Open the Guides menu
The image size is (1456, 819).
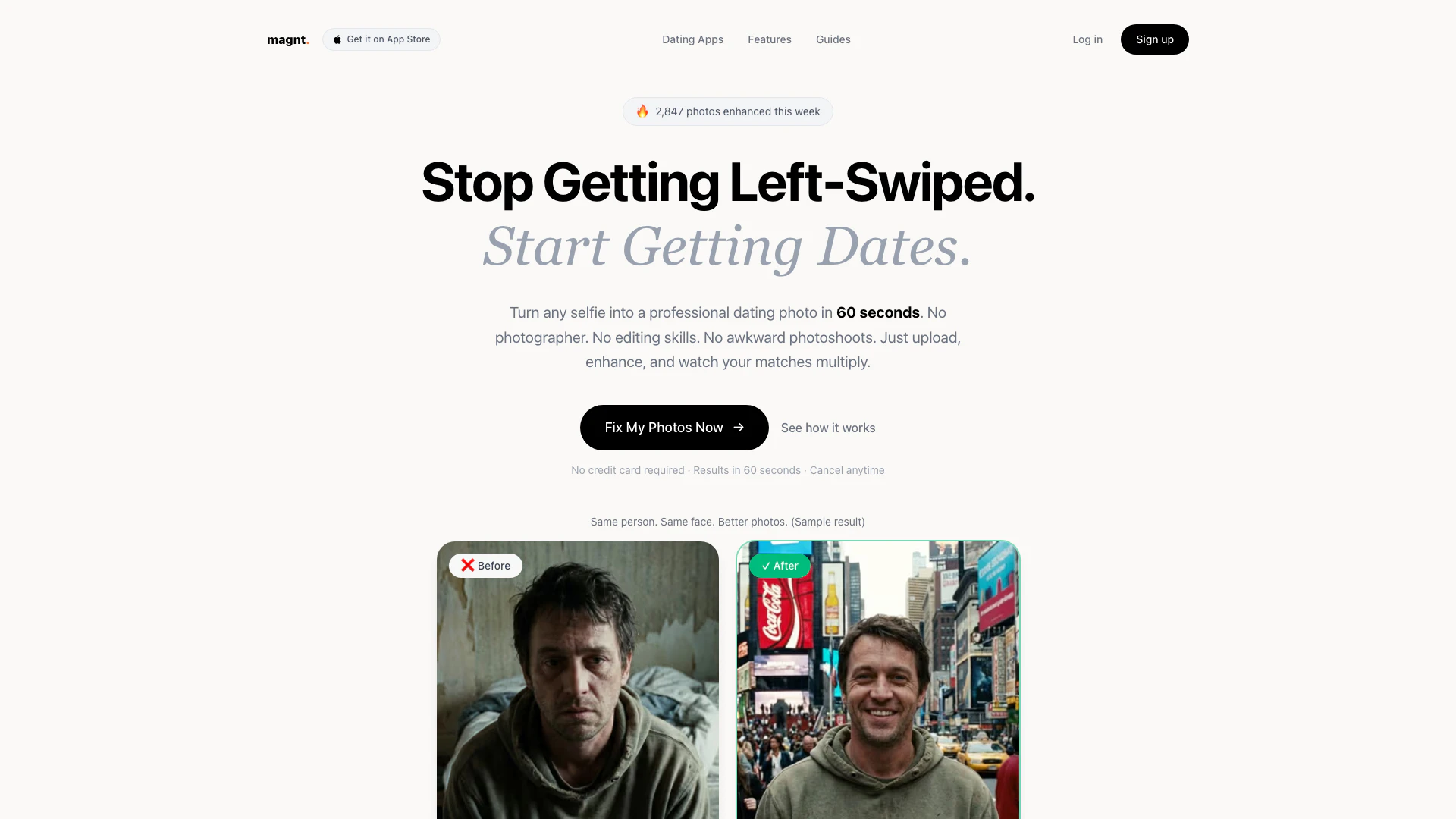[x=833, y=39]
